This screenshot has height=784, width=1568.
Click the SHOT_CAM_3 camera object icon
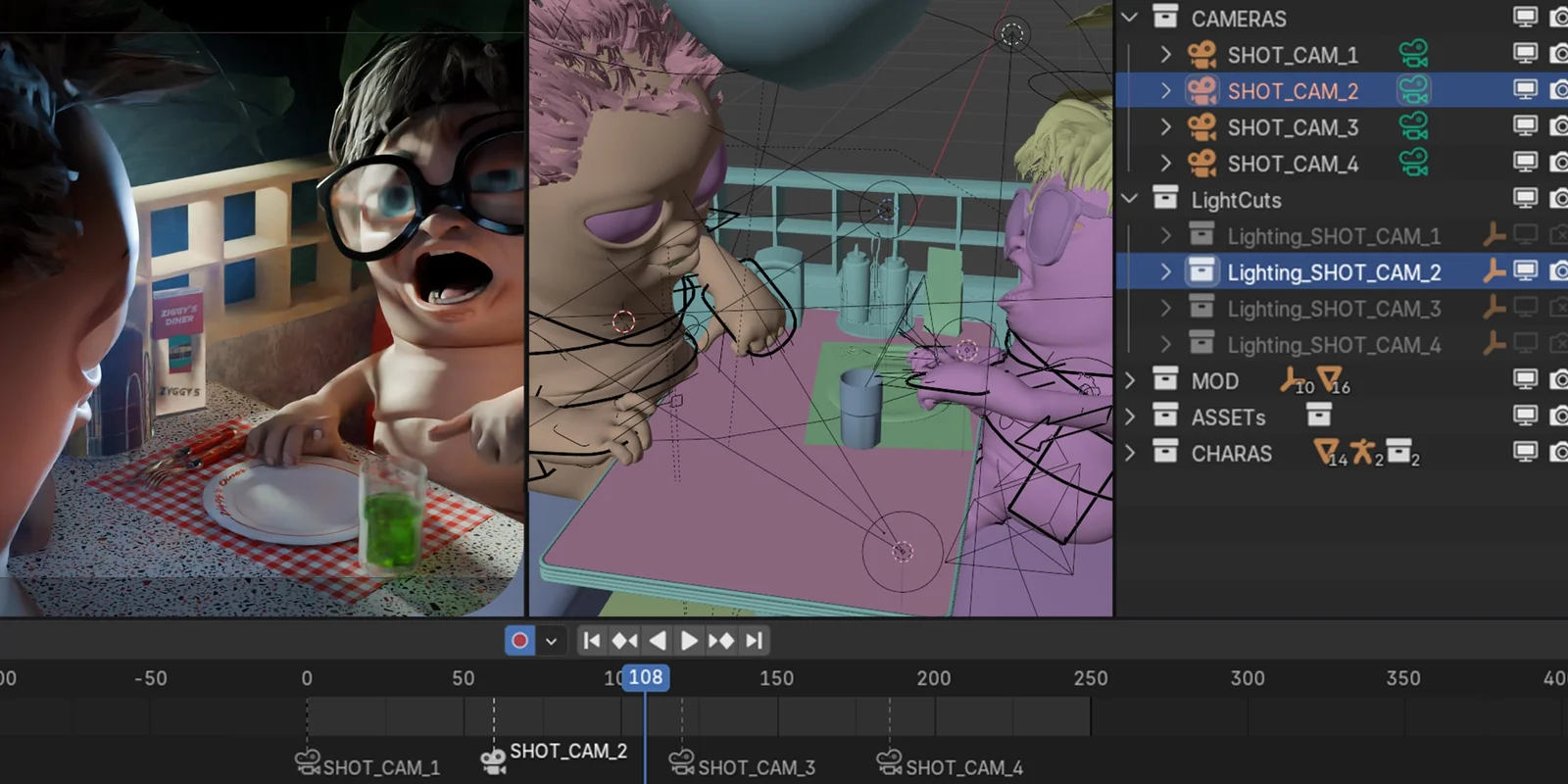tap(1201, 127)
